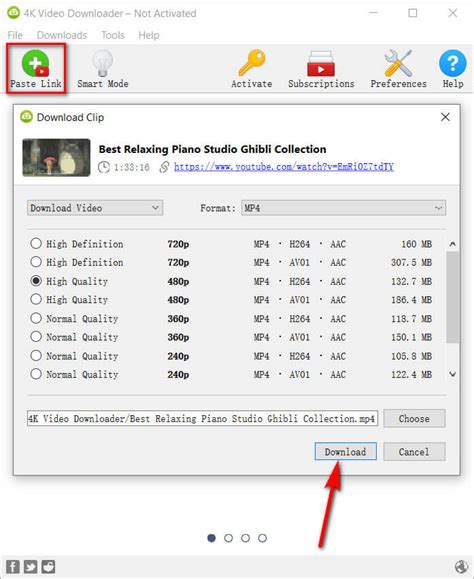The height and width of the screenshot is (579, 474).
Task: Select High Quality 480p H264 132.7 MB
Action: 231,281
